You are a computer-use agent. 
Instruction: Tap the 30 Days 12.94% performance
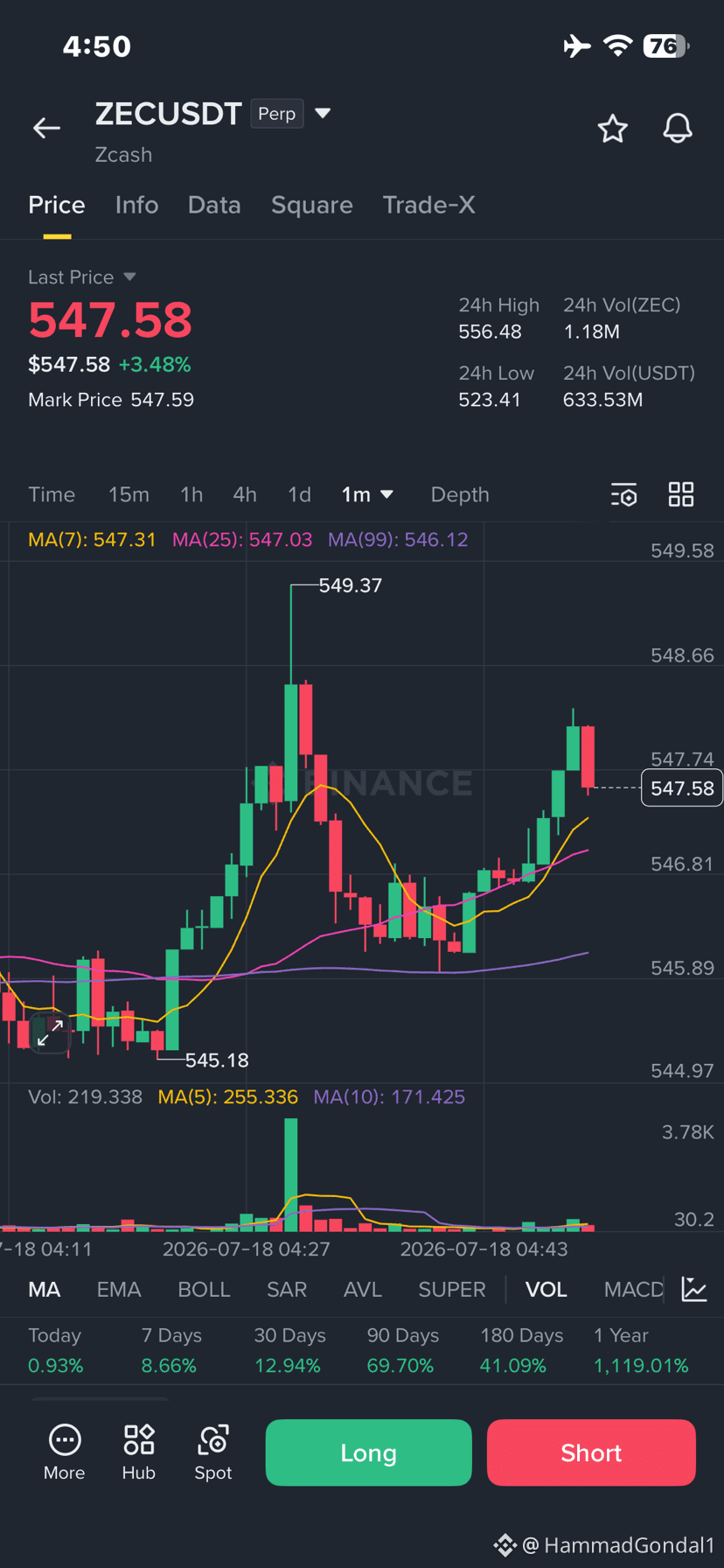point(289,1350)
